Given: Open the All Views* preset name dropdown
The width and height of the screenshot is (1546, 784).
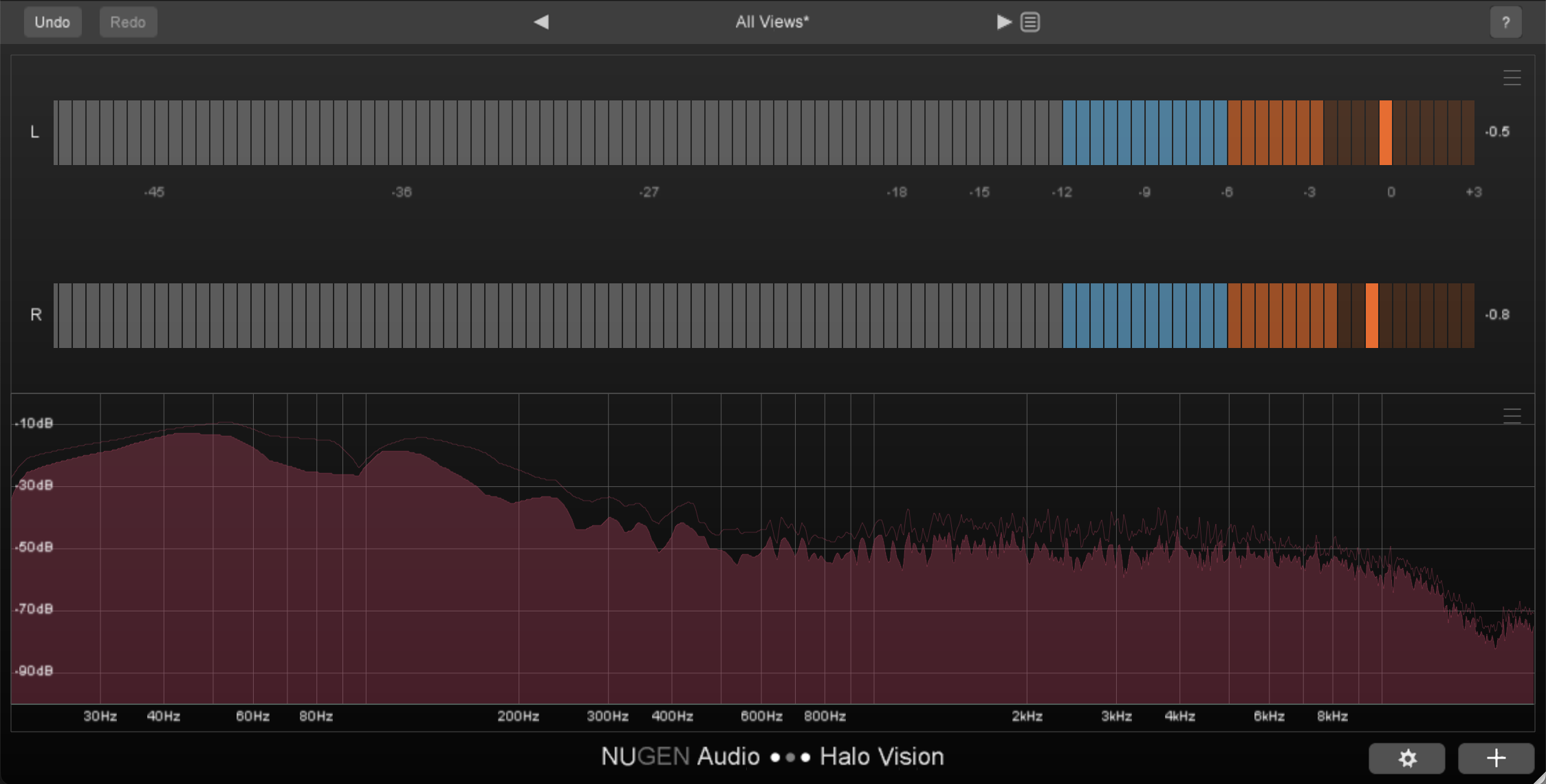Looking at the screenshot, I should coord(772,22).
